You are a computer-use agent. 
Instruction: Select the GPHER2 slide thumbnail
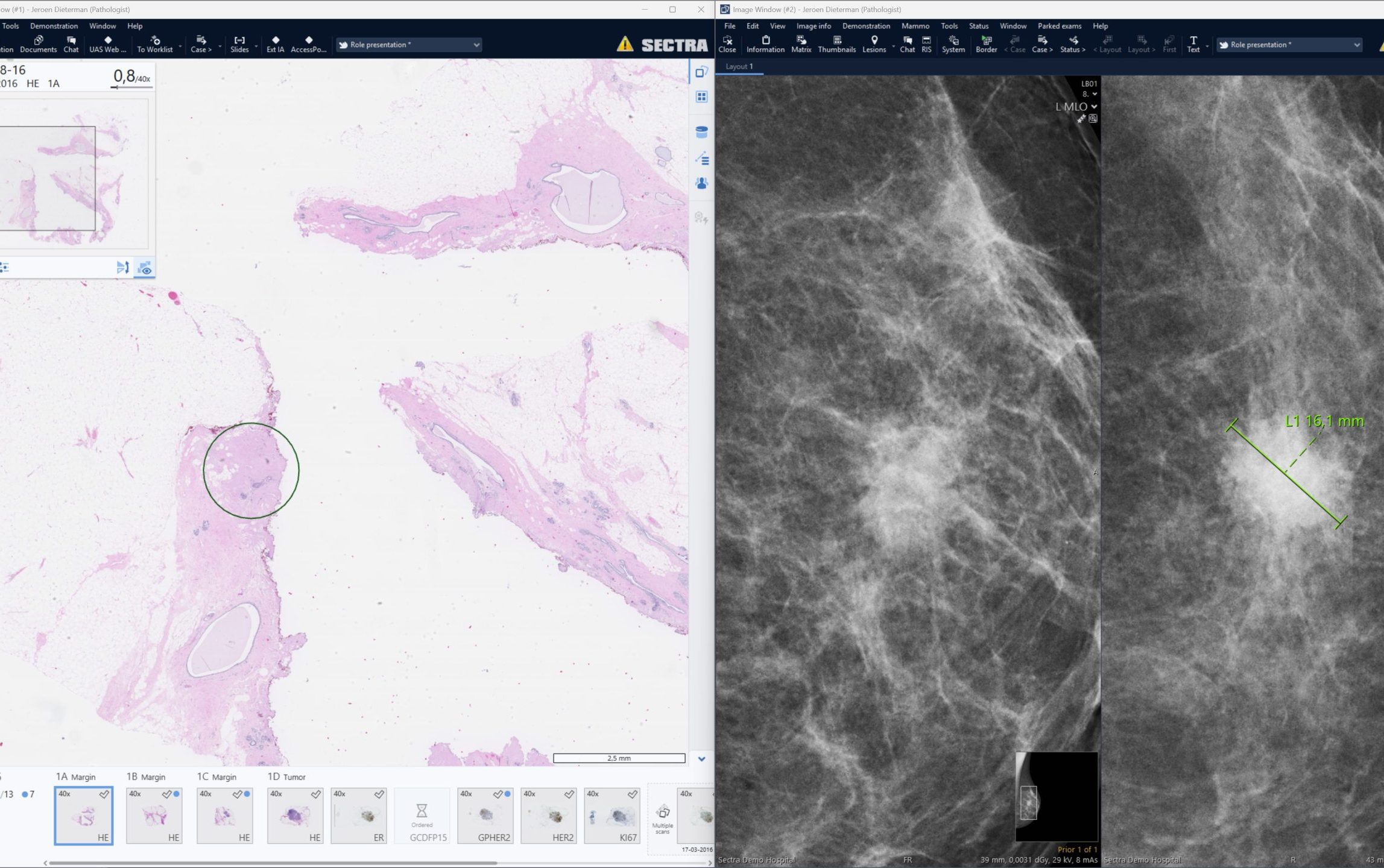(485, 816)
